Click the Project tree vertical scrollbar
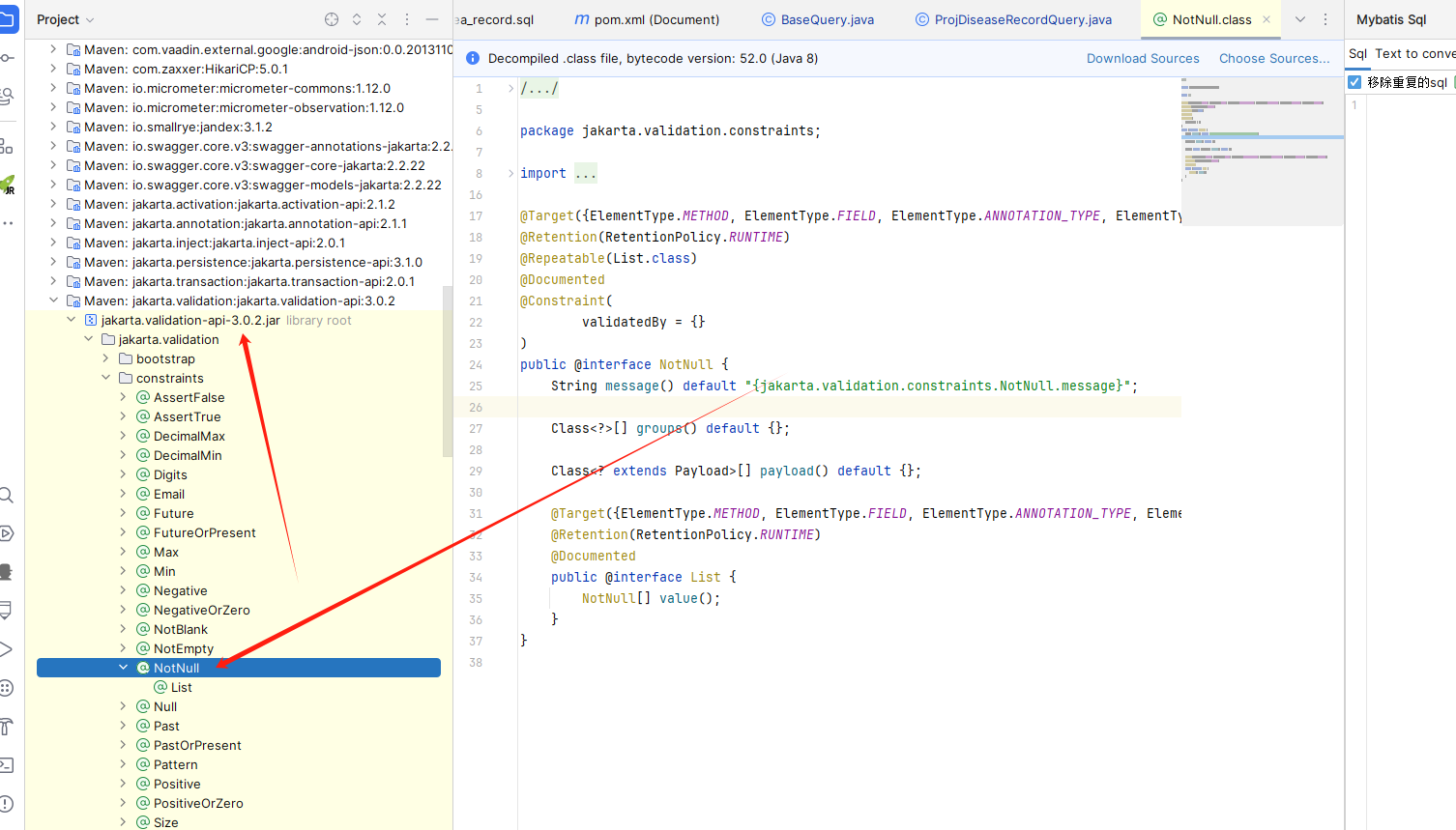1456x830 pixels. pyautogui.click(x=447, y=370)
